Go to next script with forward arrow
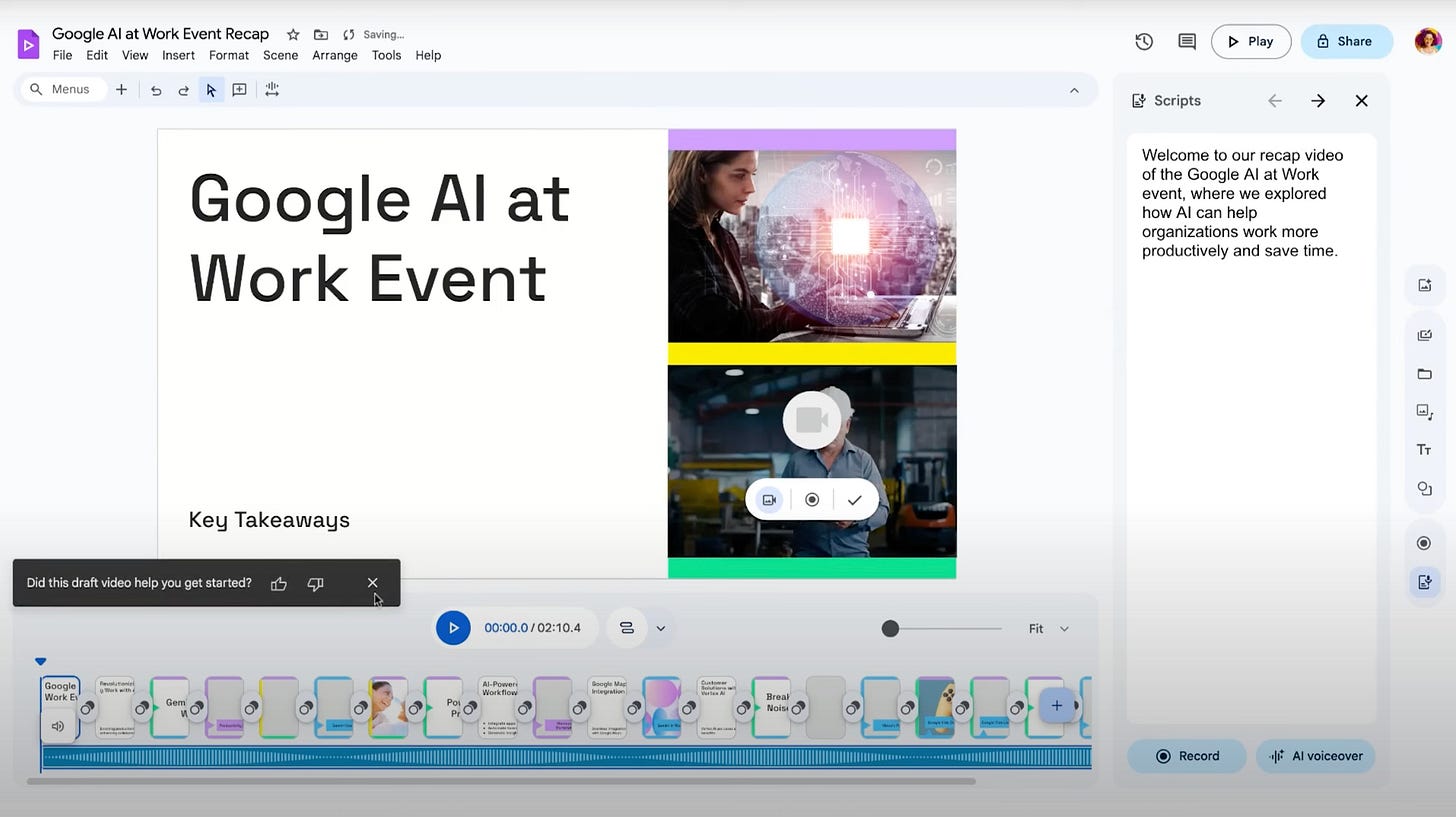 pos(1318,101)
